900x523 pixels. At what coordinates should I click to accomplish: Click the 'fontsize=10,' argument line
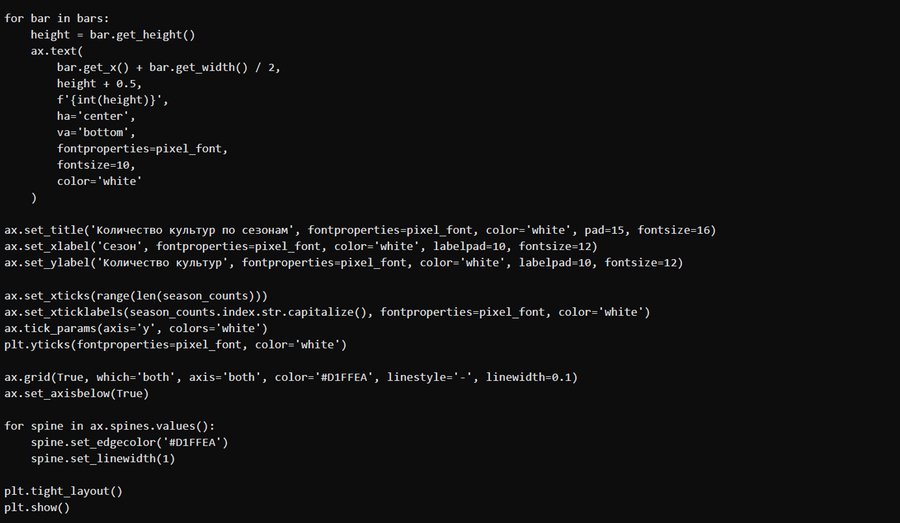point(96,165)
